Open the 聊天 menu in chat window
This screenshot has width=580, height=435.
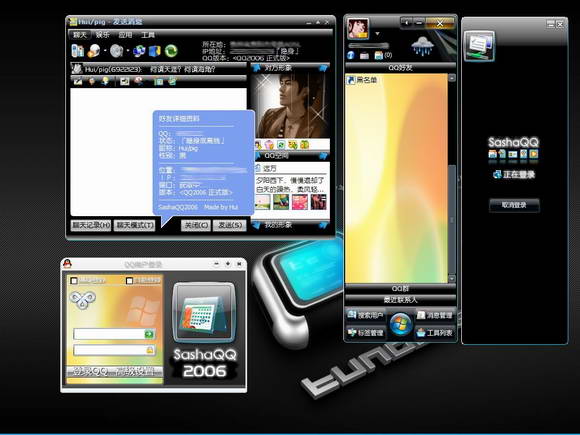pos(80,35)
